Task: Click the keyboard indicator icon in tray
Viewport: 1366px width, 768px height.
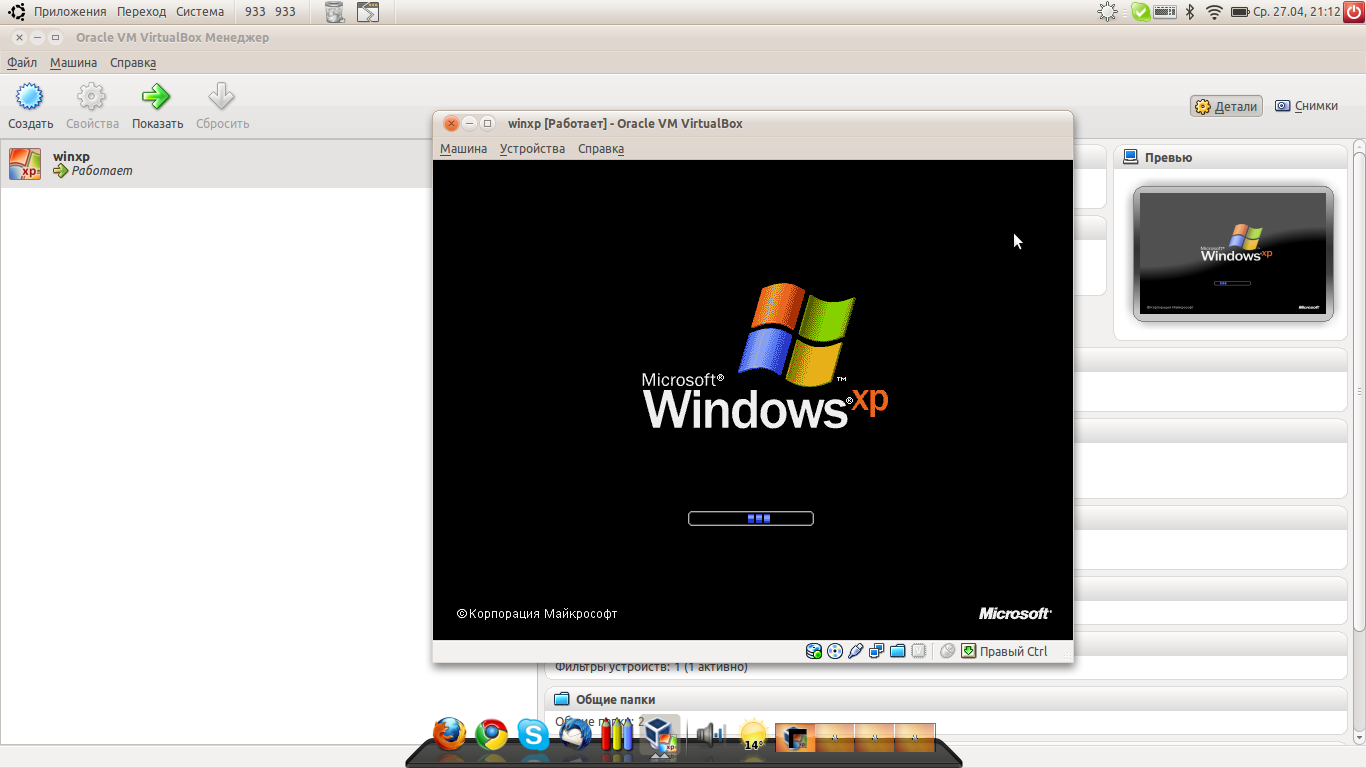Action: coord(1164,12)
